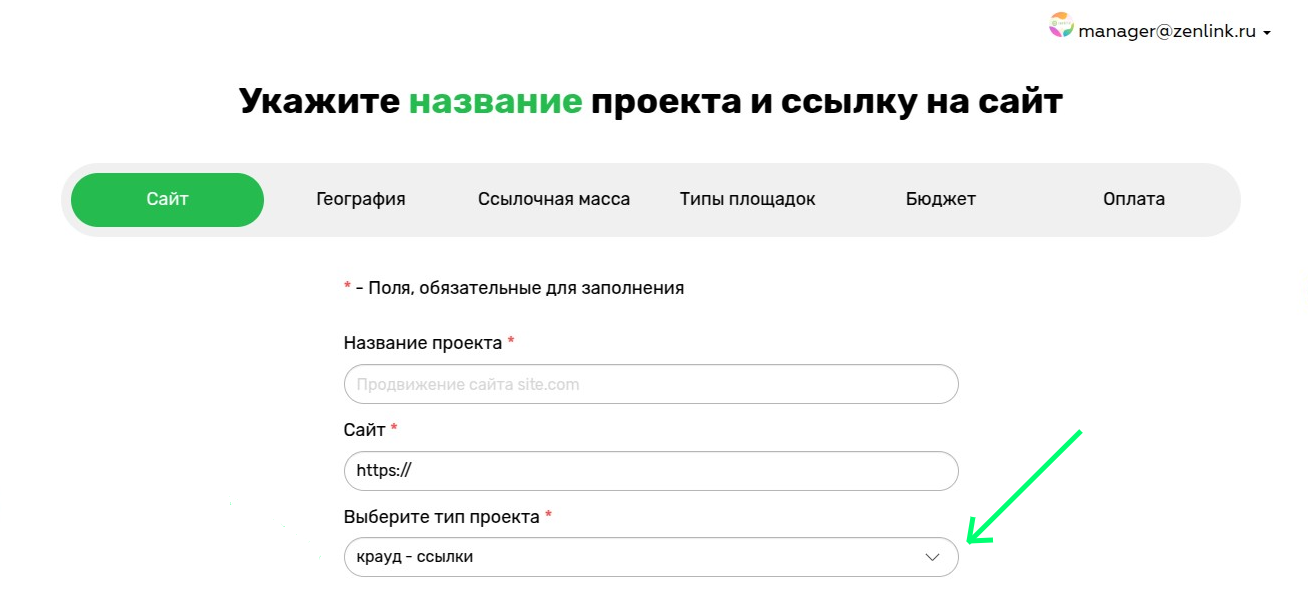
Task: Focus the Название проекта input field
Action: (650, 384)
